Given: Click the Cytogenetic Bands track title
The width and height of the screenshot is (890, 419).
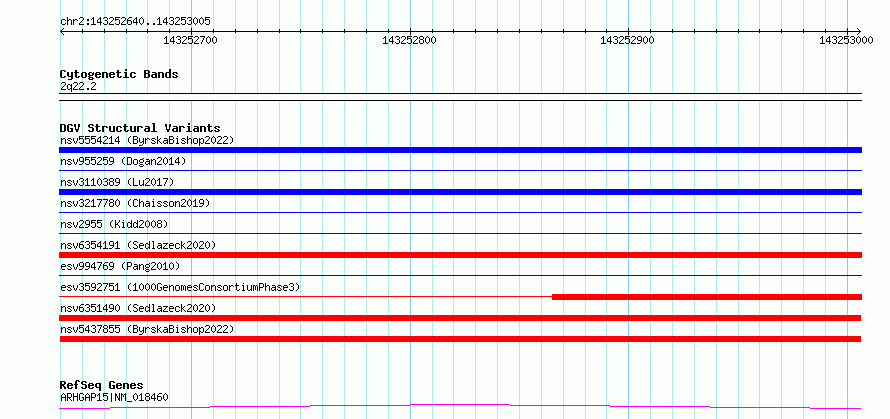Looking at the screenshot, I should coord(119,74).
